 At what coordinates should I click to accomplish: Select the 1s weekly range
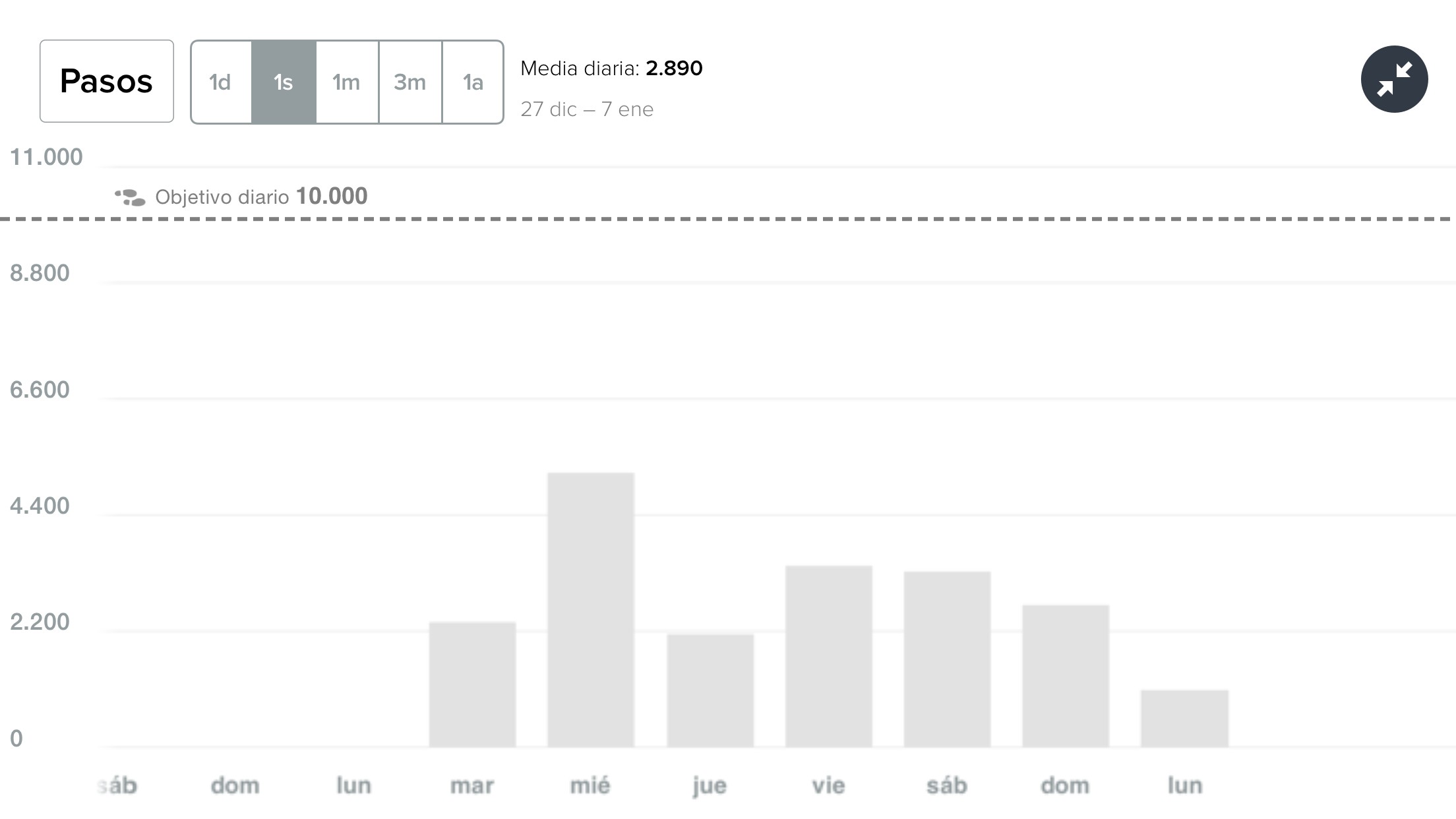[x=284, y=82]
